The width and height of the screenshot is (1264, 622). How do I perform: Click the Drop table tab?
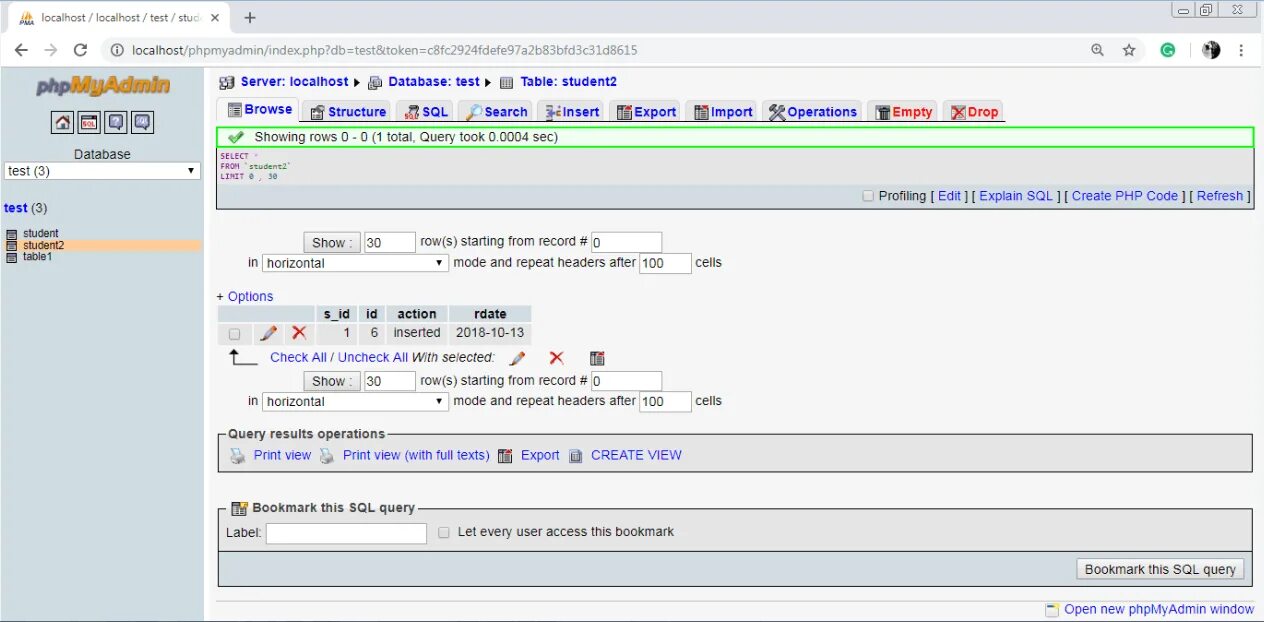click(973, 112)
